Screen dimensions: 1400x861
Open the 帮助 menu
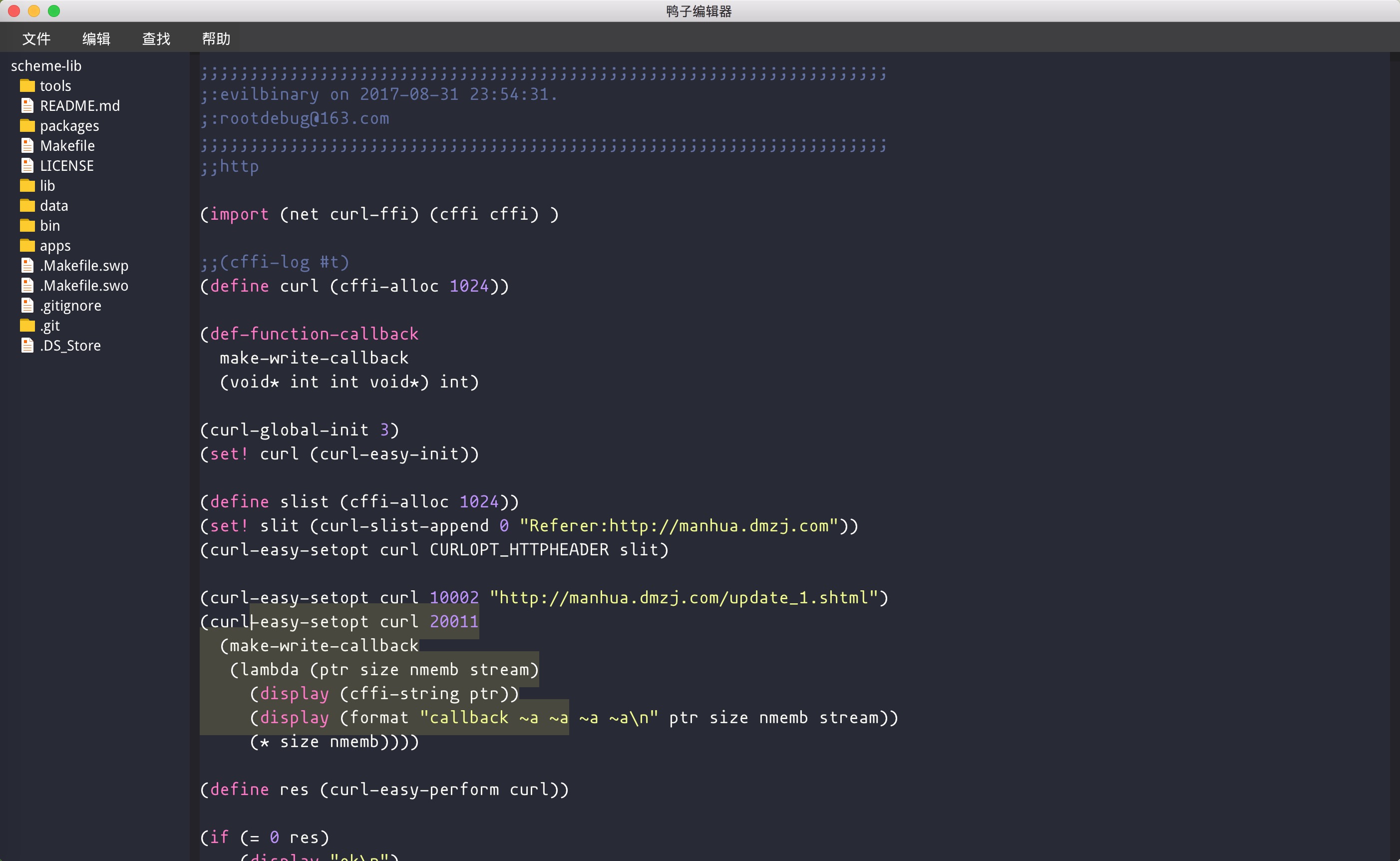pos(216,39)
